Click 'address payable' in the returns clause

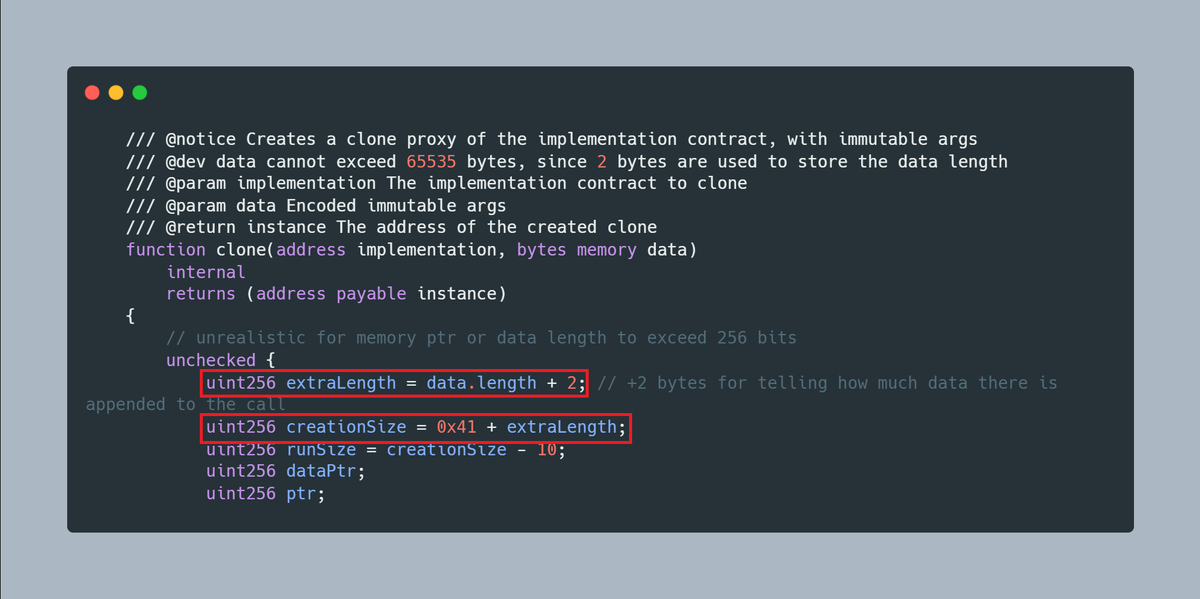[331, 294]
